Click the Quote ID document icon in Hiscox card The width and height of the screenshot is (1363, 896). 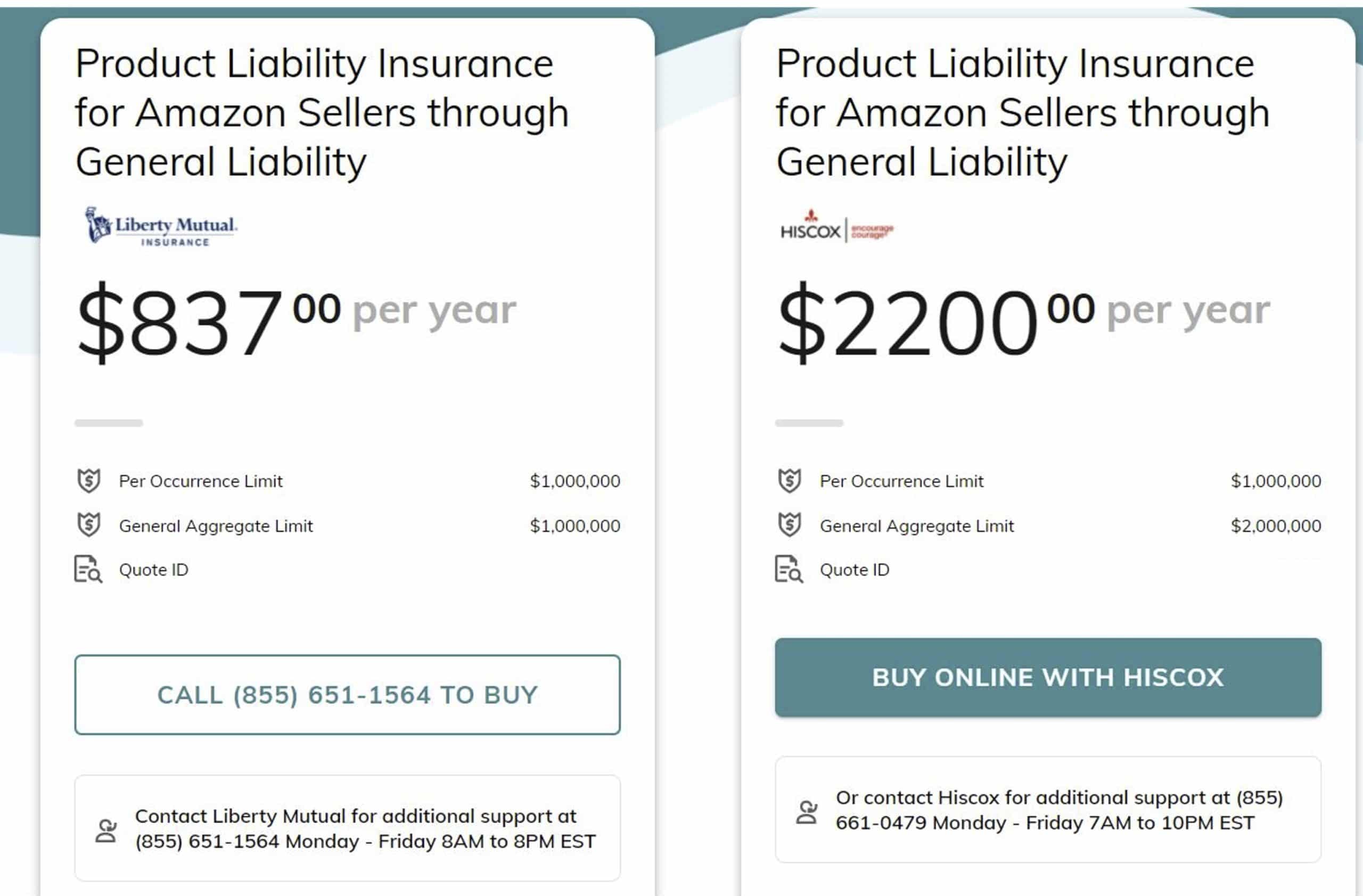click(x=790, y=569)
